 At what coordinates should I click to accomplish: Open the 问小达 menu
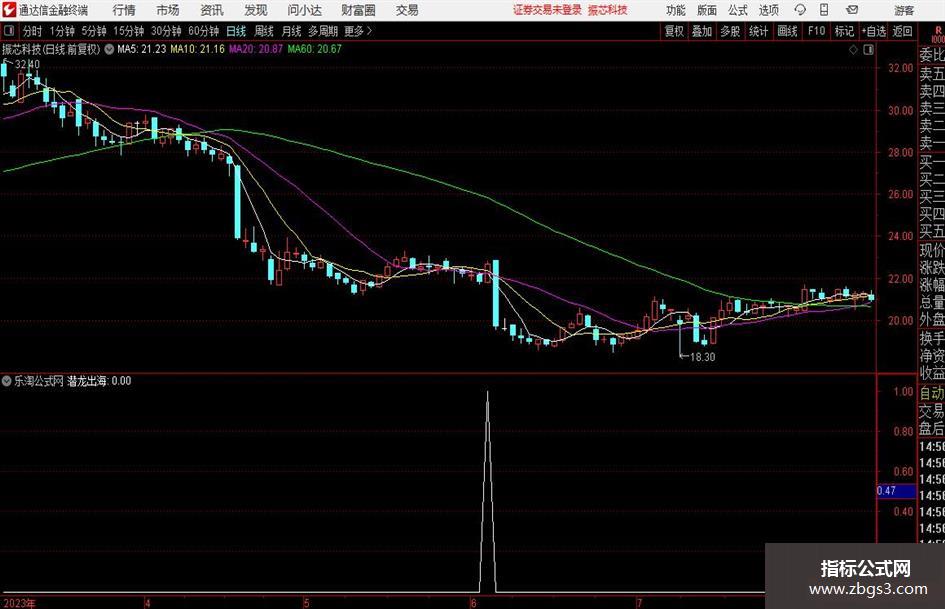coord(304,10)
